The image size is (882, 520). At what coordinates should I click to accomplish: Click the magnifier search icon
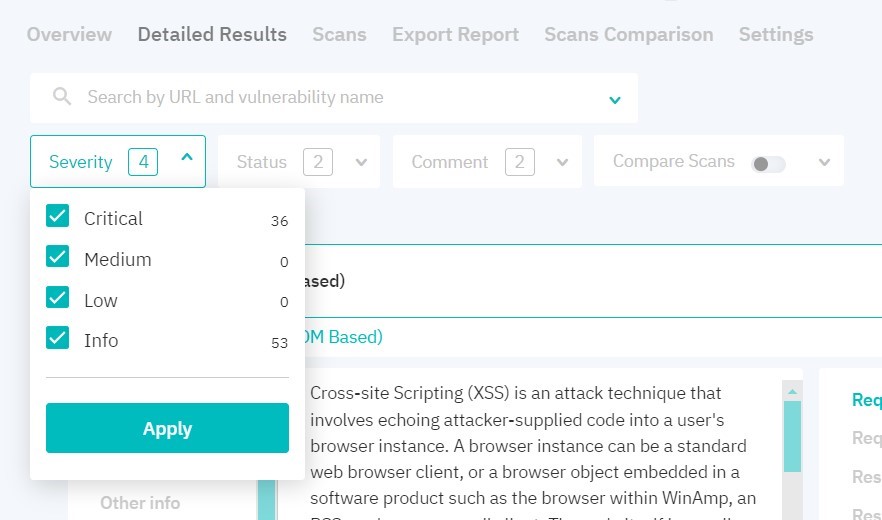pyautogui.click(x=62, y=96)
